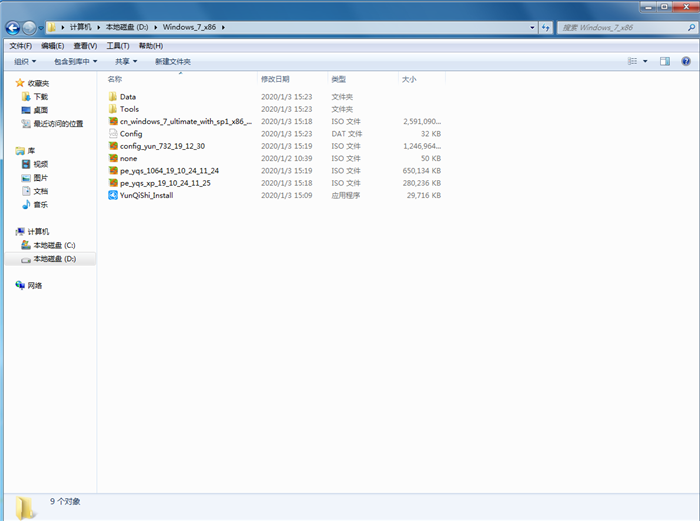Select the Config DAT file icon
Viewport: 700px width, 521px height.
coord(113,133)
